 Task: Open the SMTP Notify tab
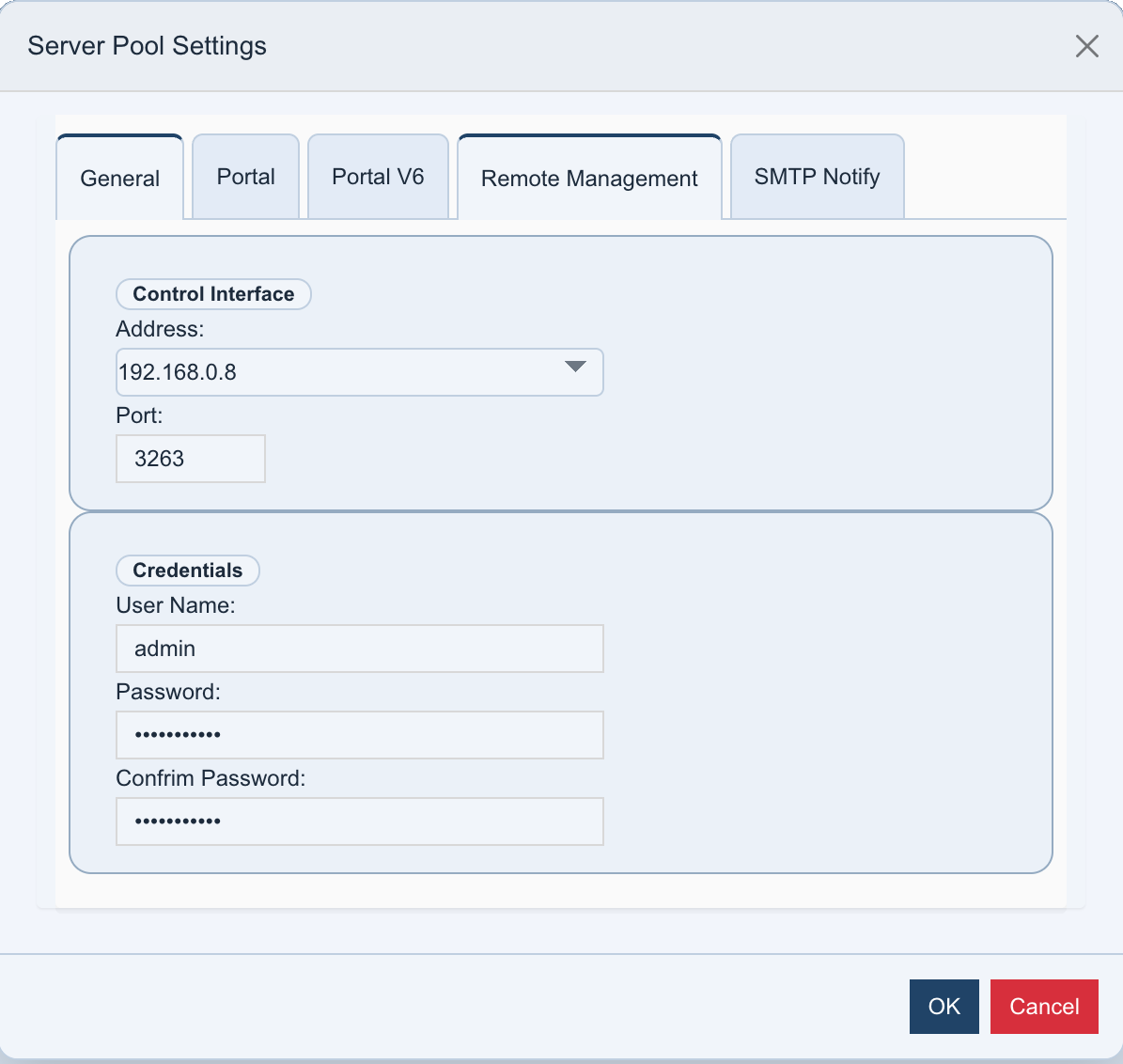816,176
